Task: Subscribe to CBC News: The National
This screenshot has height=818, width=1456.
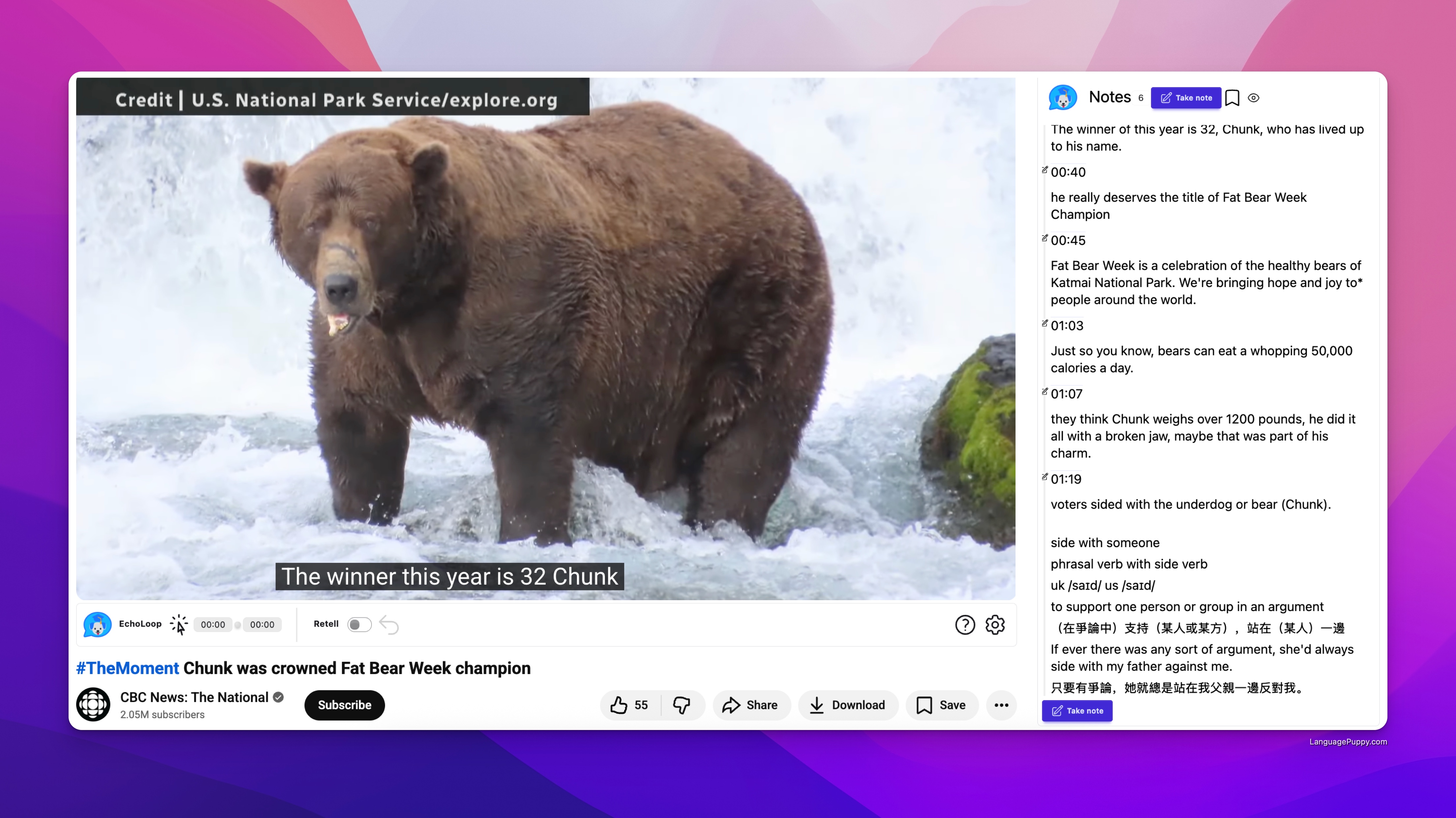Action: tap(344, 704)
